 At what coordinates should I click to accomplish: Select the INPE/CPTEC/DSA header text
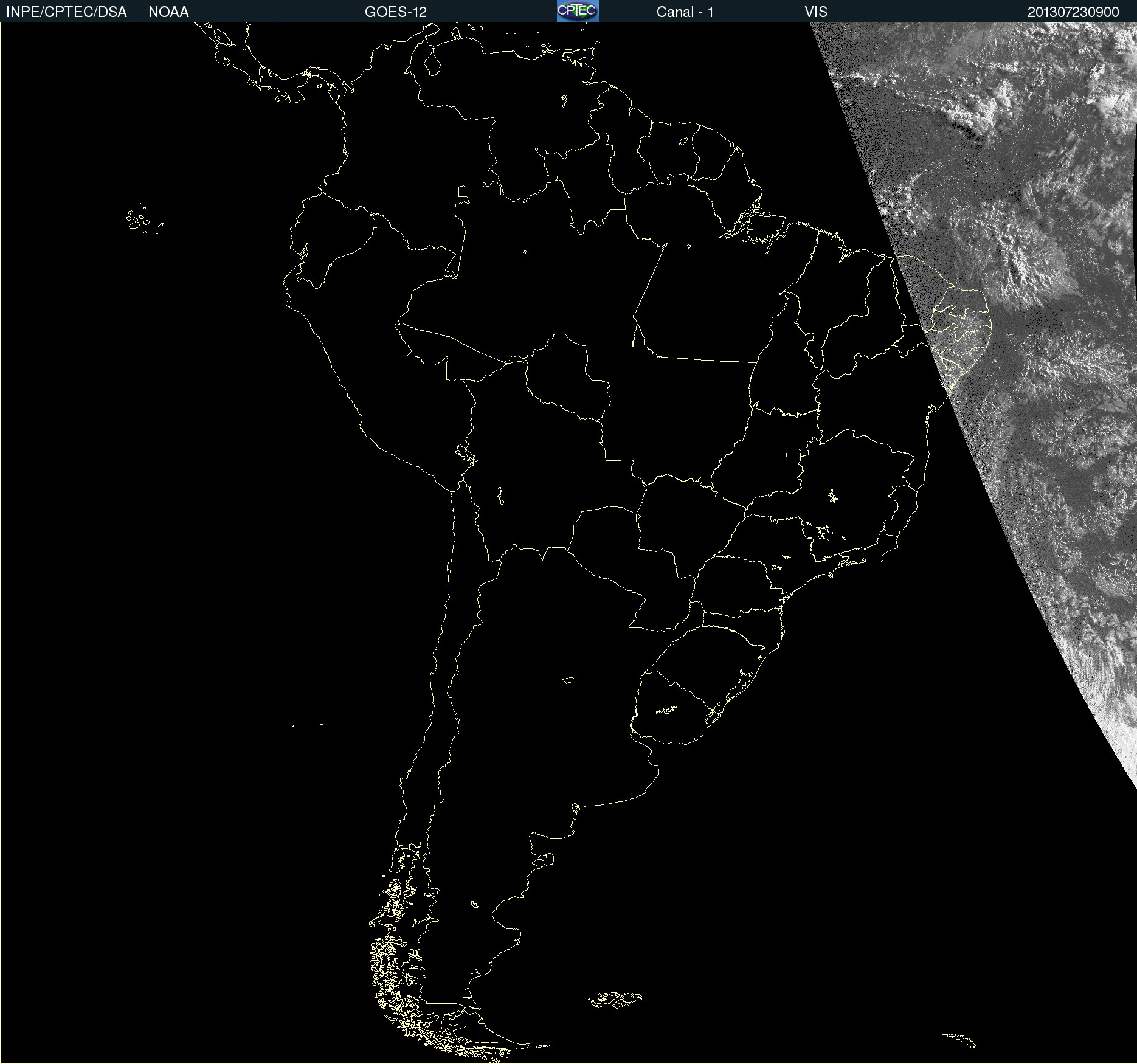[x=66, y=12]
